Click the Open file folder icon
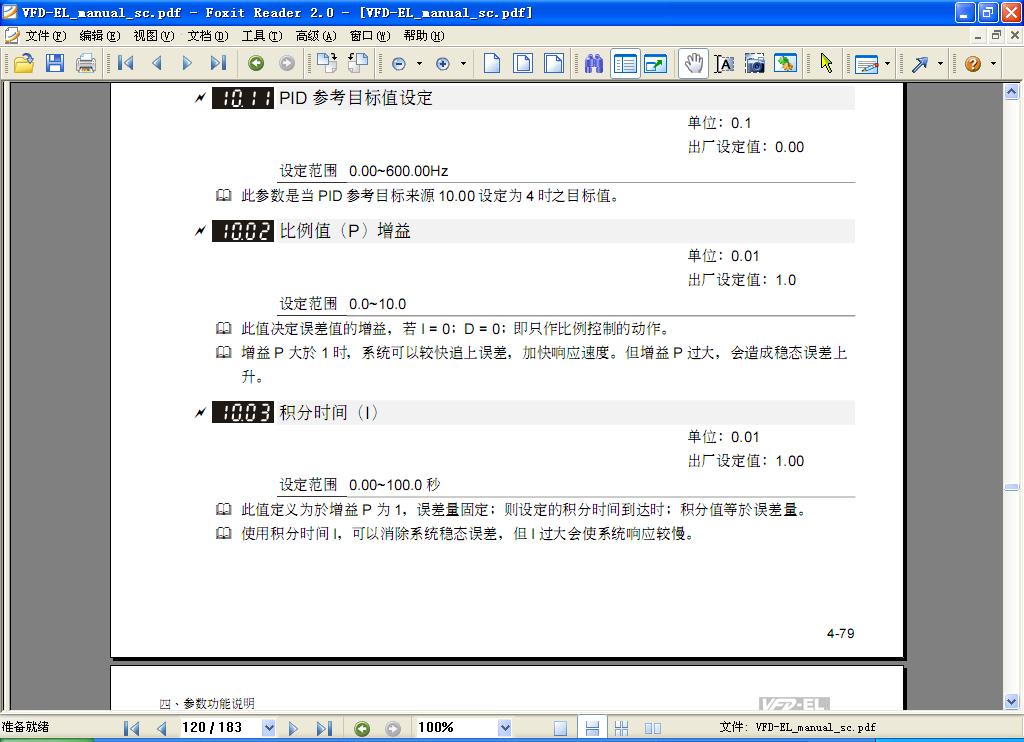1024x742 pixels. tap(23, 63)
